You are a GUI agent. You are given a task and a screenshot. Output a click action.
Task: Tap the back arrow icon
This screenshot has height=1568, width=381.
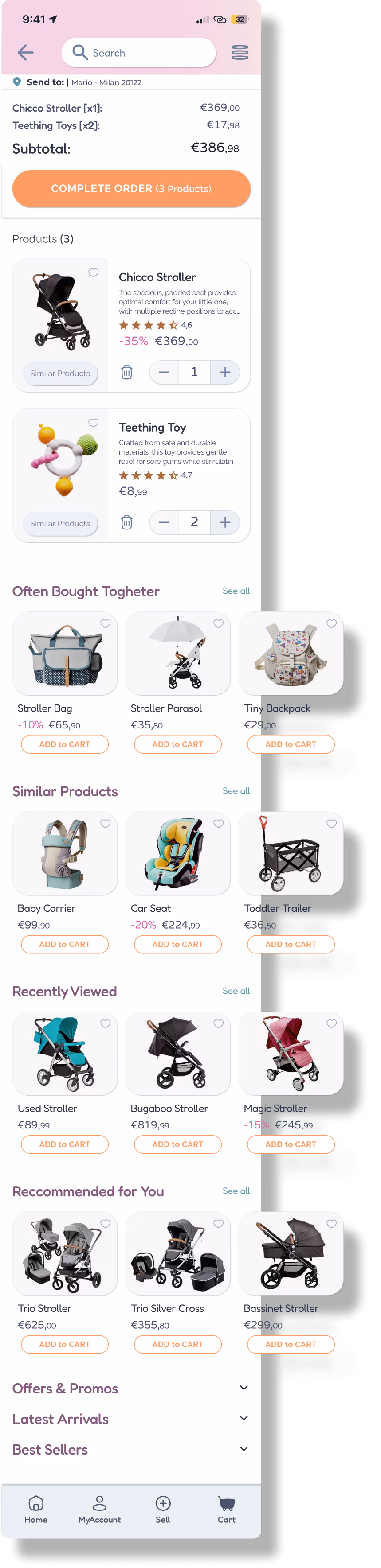pyautogui.click(x=26, y=52)
